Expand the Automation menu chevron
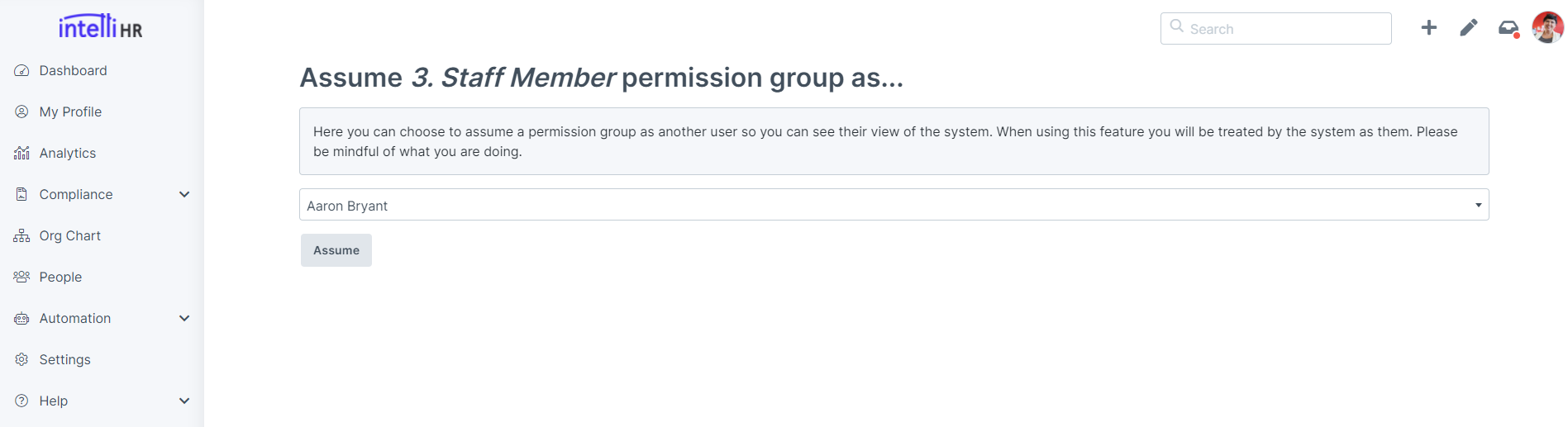Image resolution: width=1568 pixels, height=427 pixels. click(184, 319)
